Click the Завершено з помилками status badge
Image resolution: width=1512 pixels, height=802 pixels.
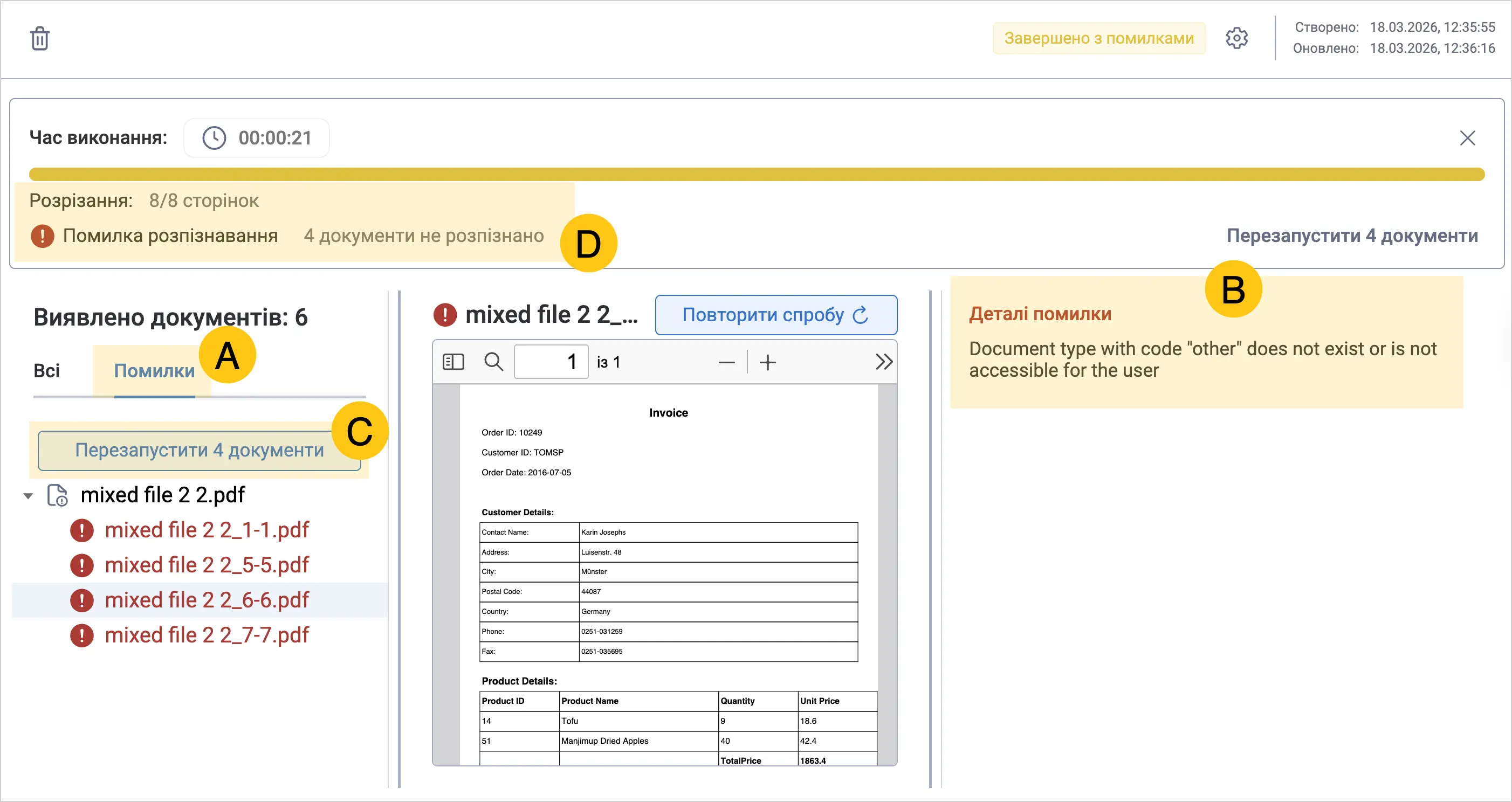click(1099, 38)
